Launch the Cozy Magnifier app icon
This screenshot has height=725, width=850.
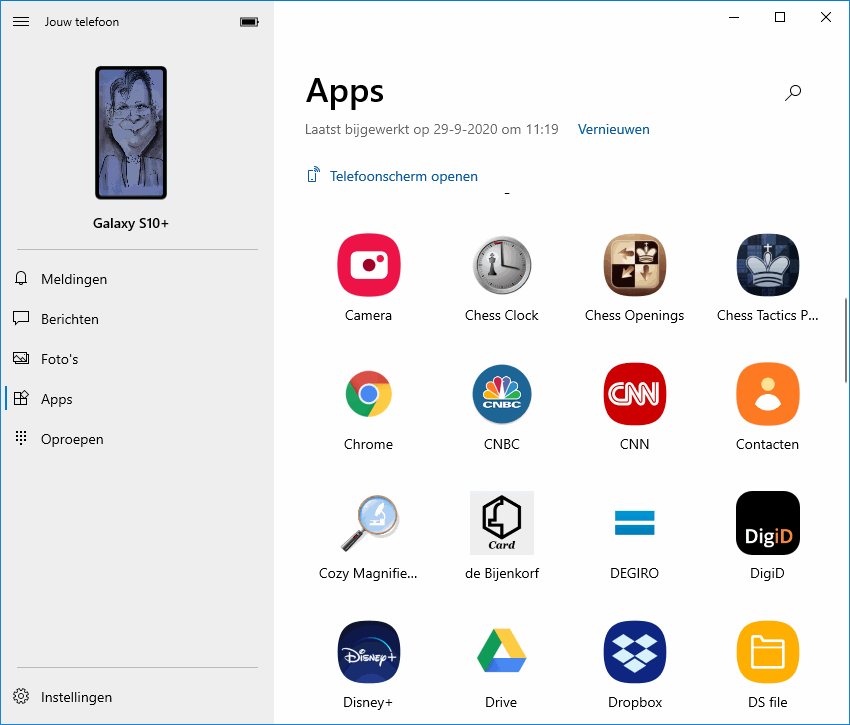(x=369, y=523)
